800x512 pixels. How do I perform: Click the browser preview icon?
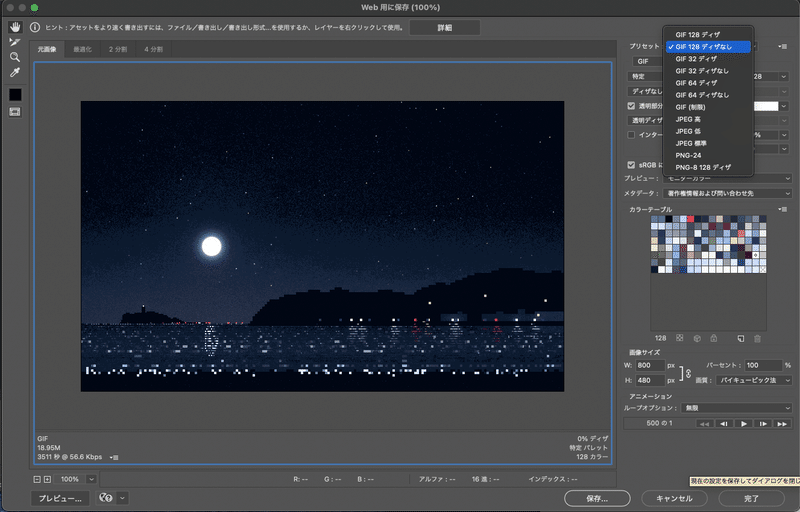[106, 498]
